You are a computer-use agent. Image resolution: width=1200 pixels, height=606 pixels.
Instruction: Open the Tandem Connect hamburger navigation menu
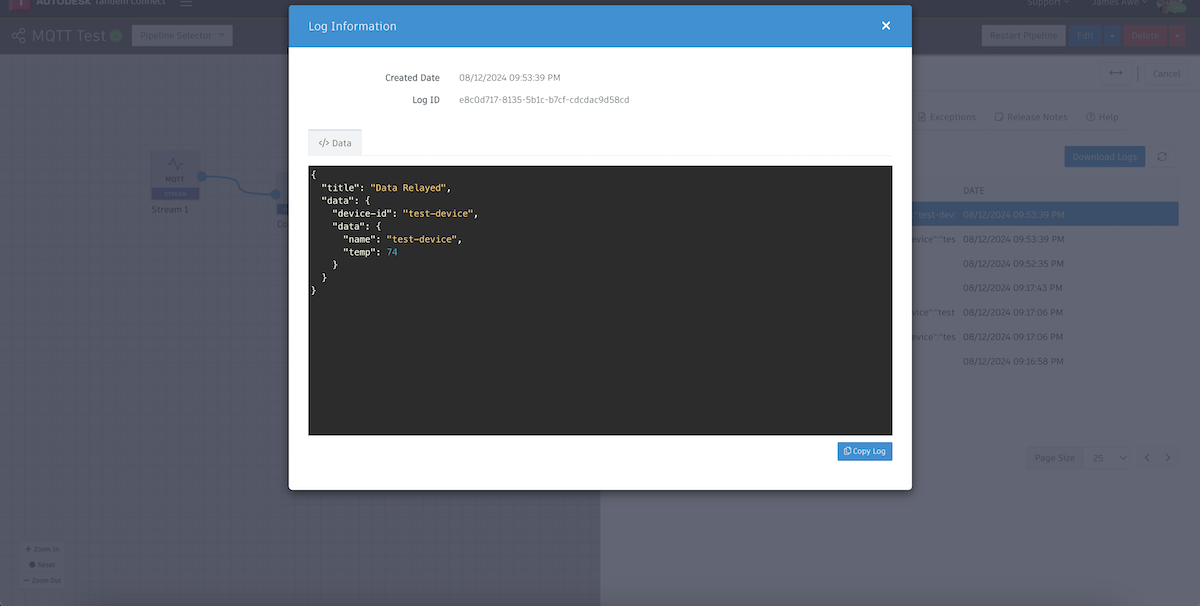pyautogui.click(x=186, y=3)
